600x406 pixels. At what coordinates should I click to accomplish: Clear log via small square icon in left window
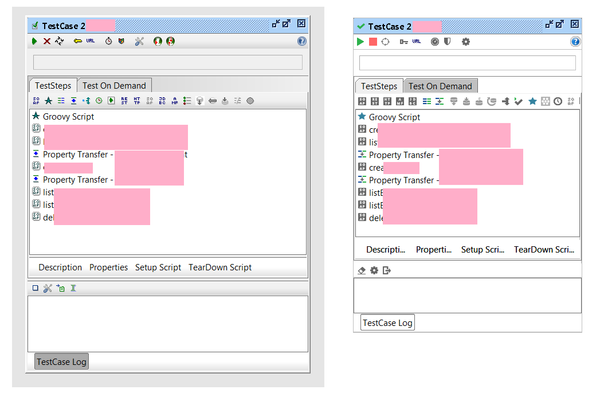click(x=35, y=288)
